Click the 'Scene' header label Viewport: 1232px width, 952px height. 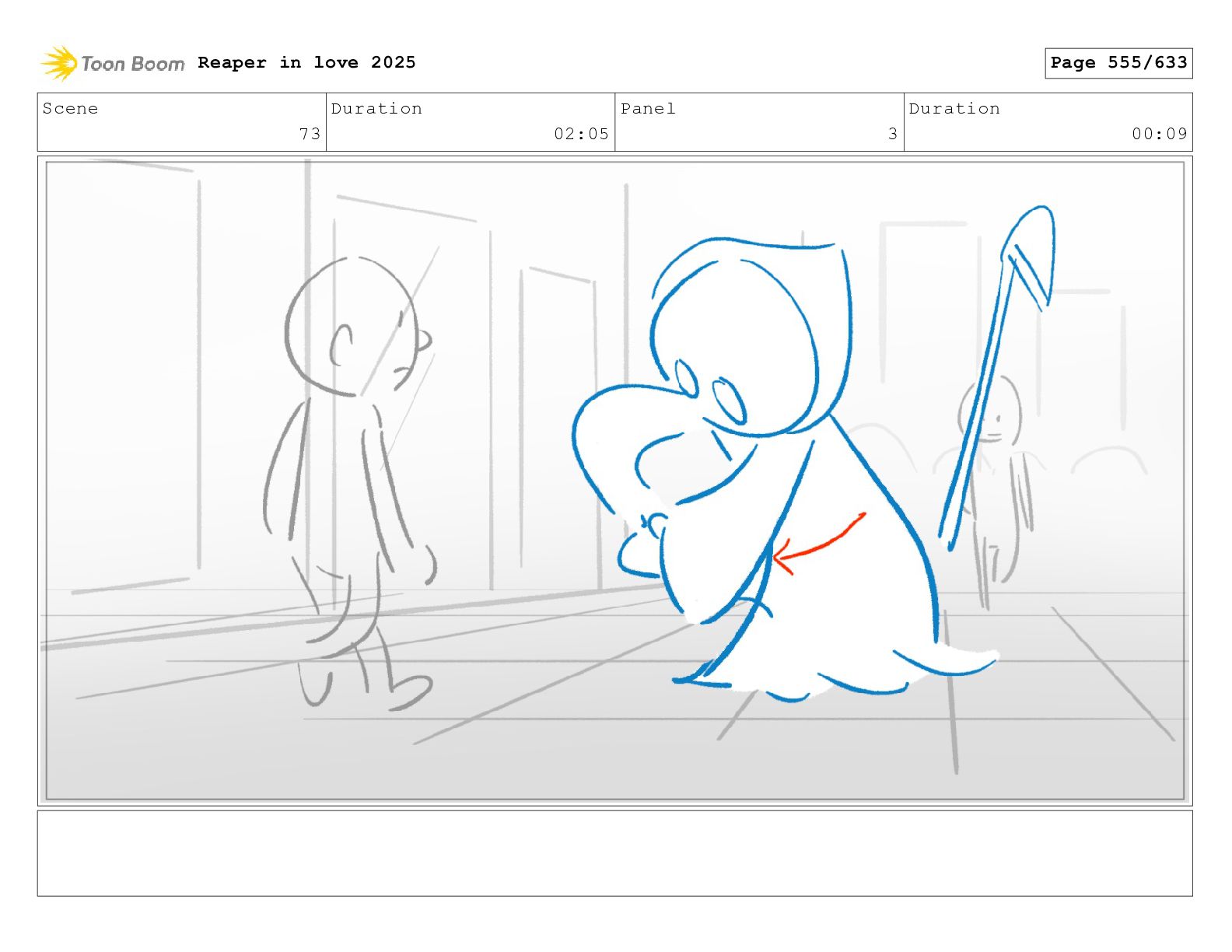tap(71, 109)
